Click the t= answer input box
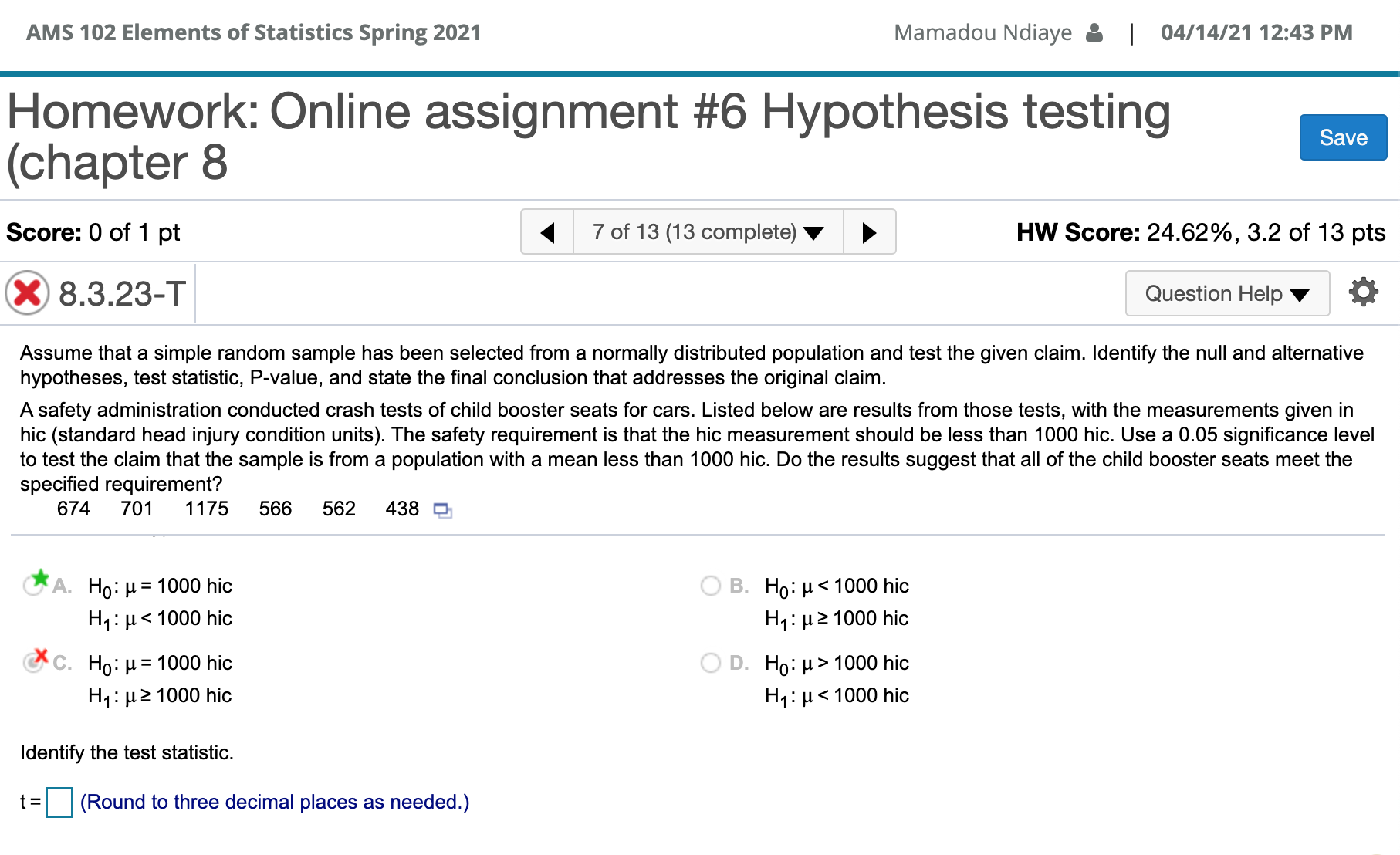 59,802
